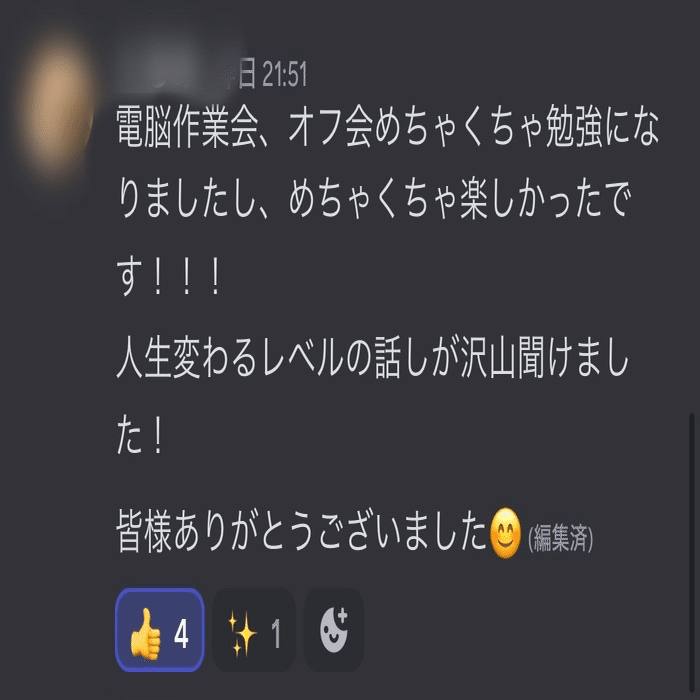700x700 pixels.
Task: Open the add reaction emoji picker
Action: pos(333,629)
